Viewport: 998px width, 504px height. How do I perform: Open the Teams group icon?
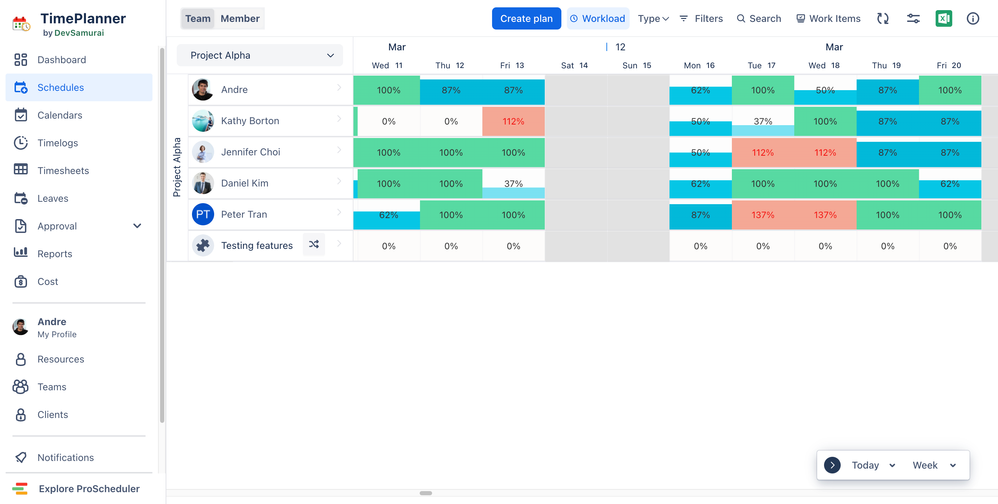tap(20, 387)
